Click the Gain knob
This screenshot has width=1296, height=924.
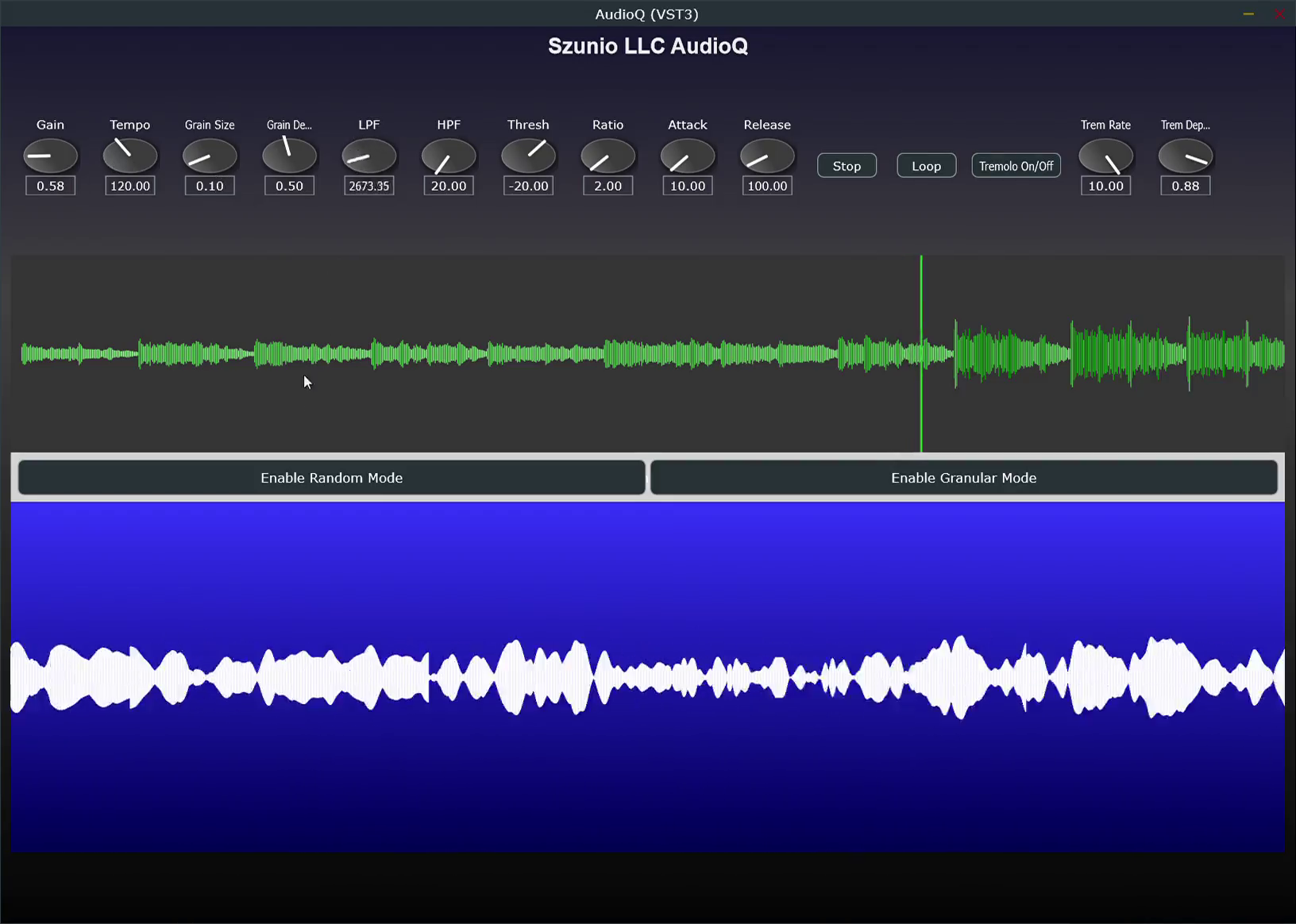pos(50,156)
